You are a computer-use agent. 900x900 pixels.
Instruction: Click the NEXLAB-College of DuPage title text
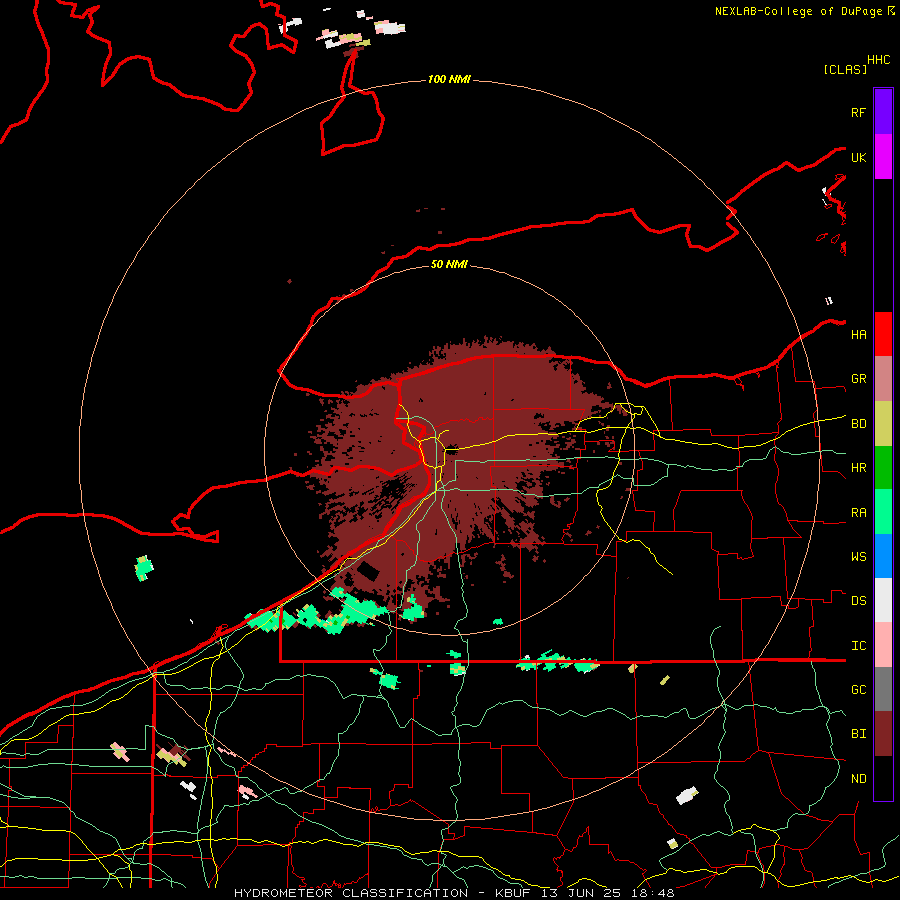pos(799,11)
